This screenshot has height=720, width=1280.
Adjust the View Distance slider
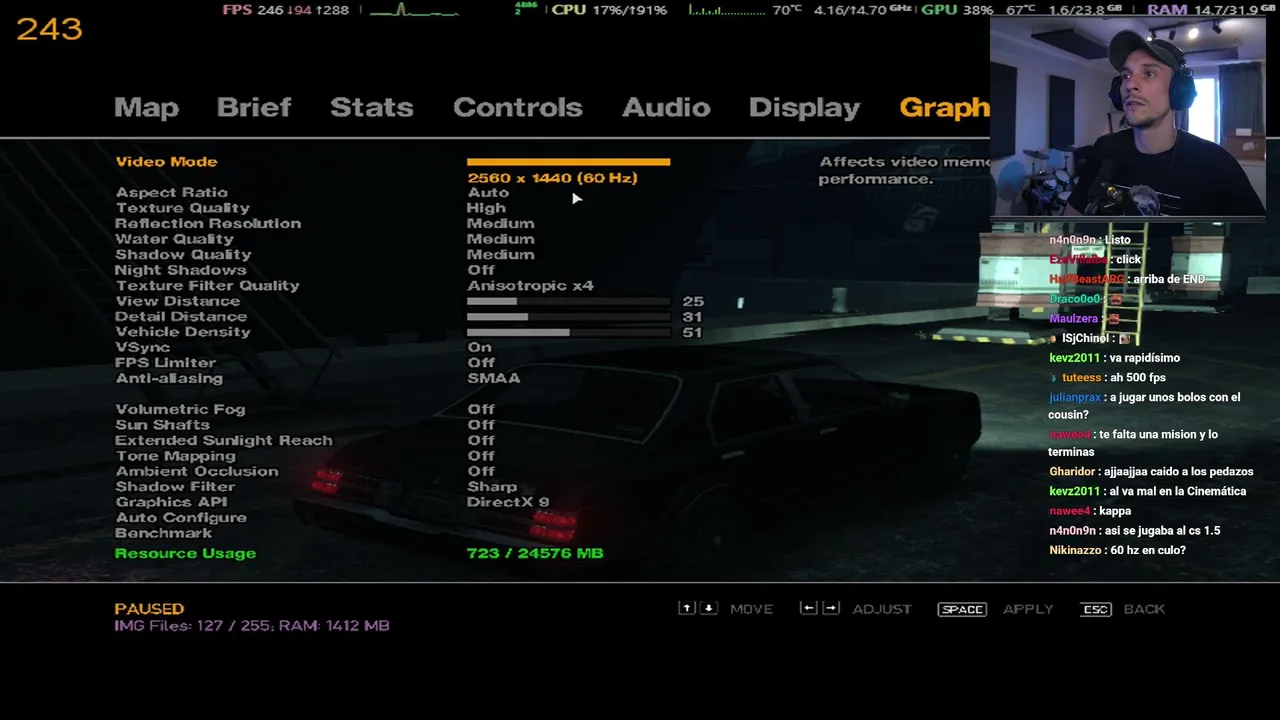coord(568,301)
